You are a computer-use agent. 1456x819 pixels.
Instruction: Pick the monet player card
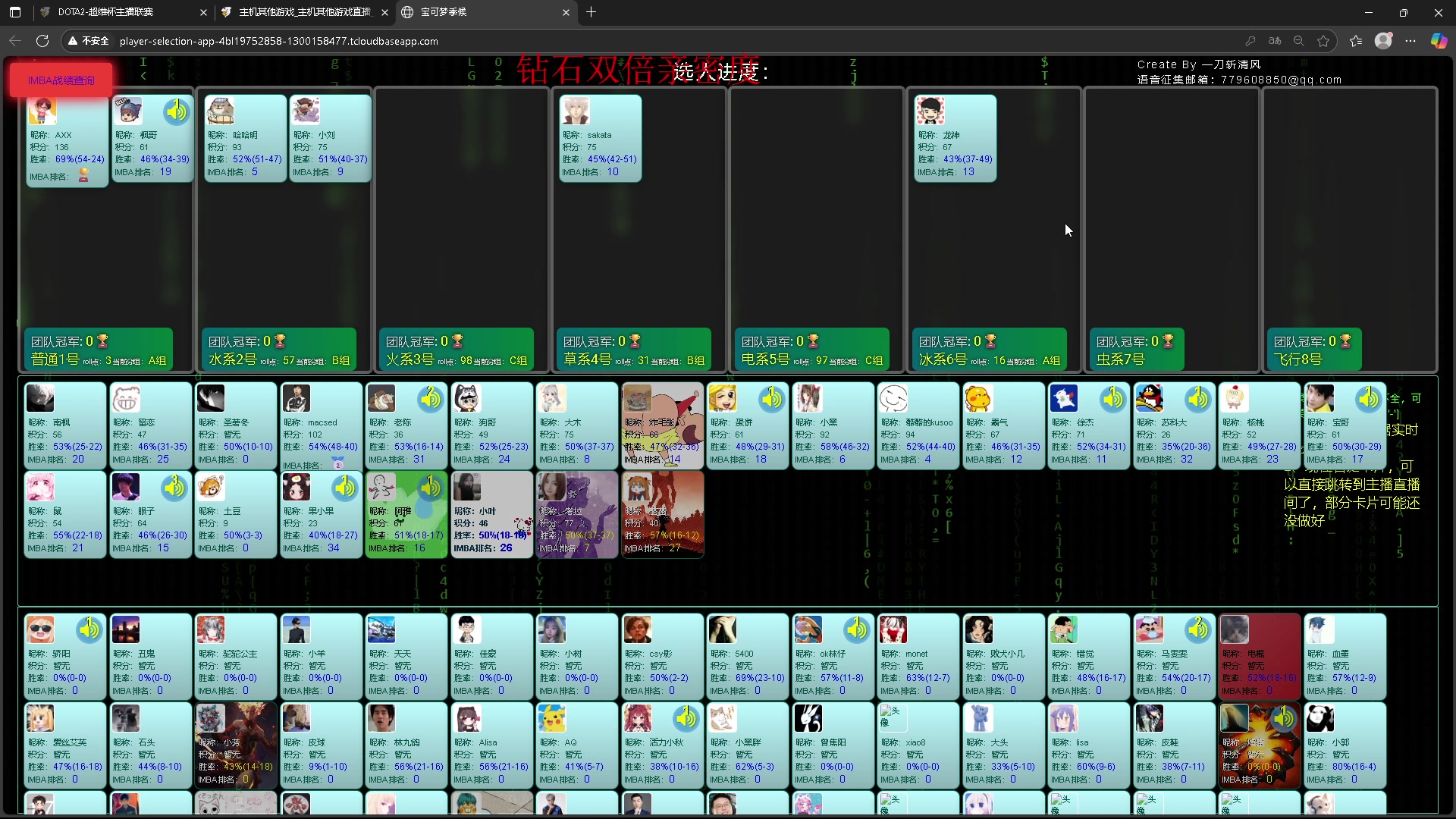pyautogui.click(x=918, y=657)
